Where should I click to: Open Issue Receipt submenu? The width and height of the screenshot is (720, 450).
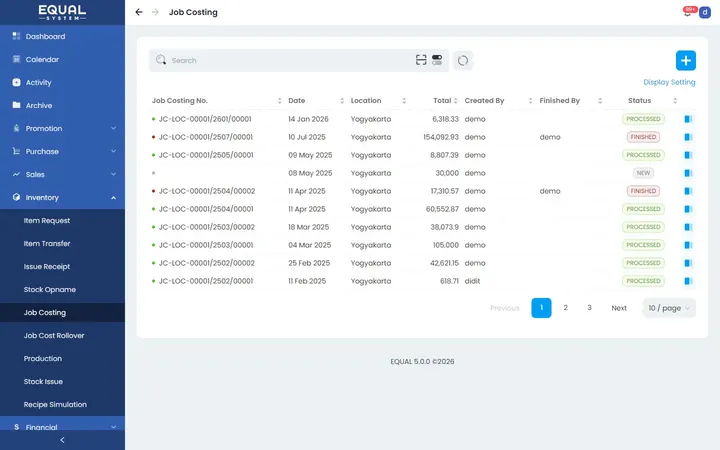tap(47, 266)
